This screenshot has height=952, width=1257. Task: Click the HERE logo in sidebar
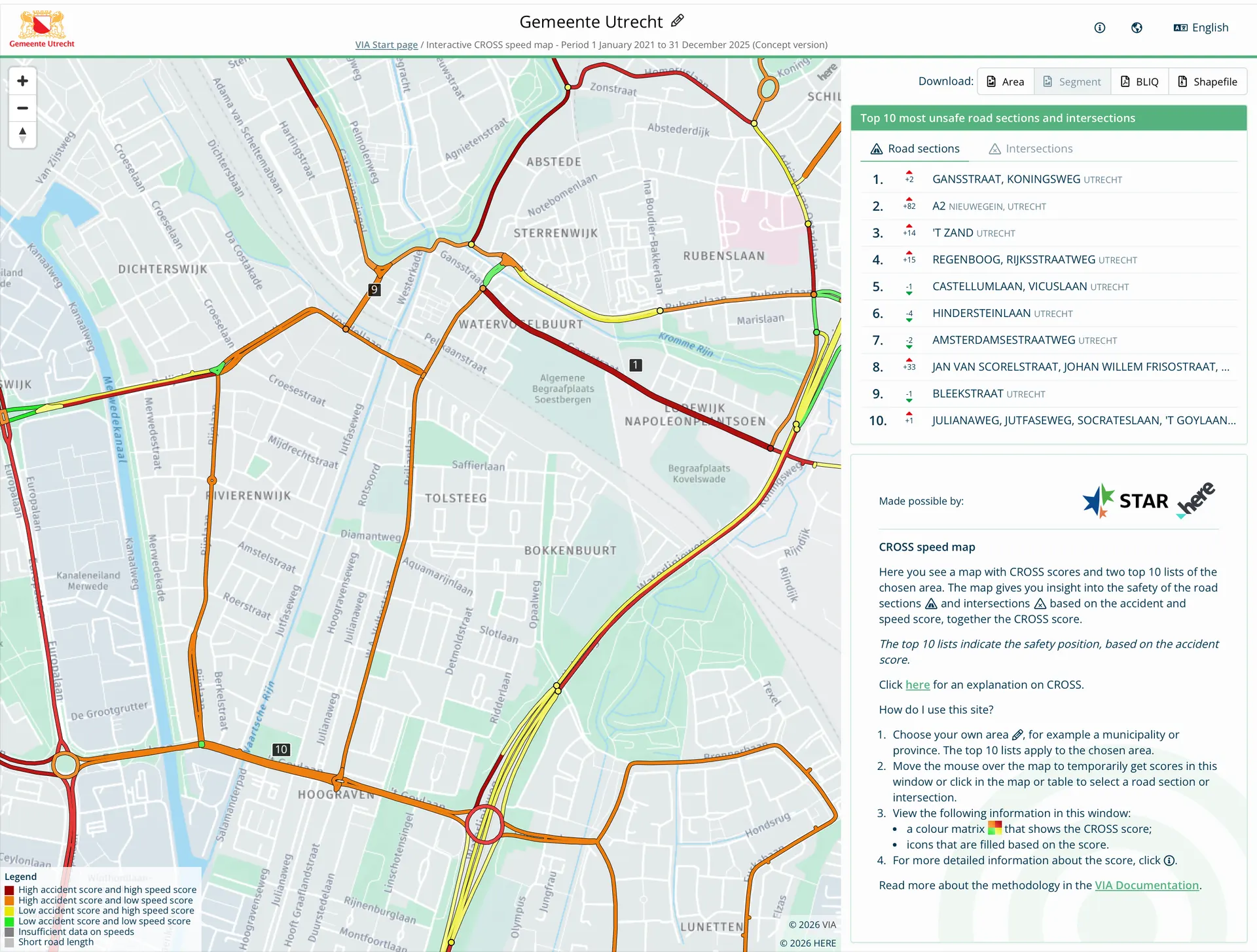pyautogui.click(x=1195, y=500)
